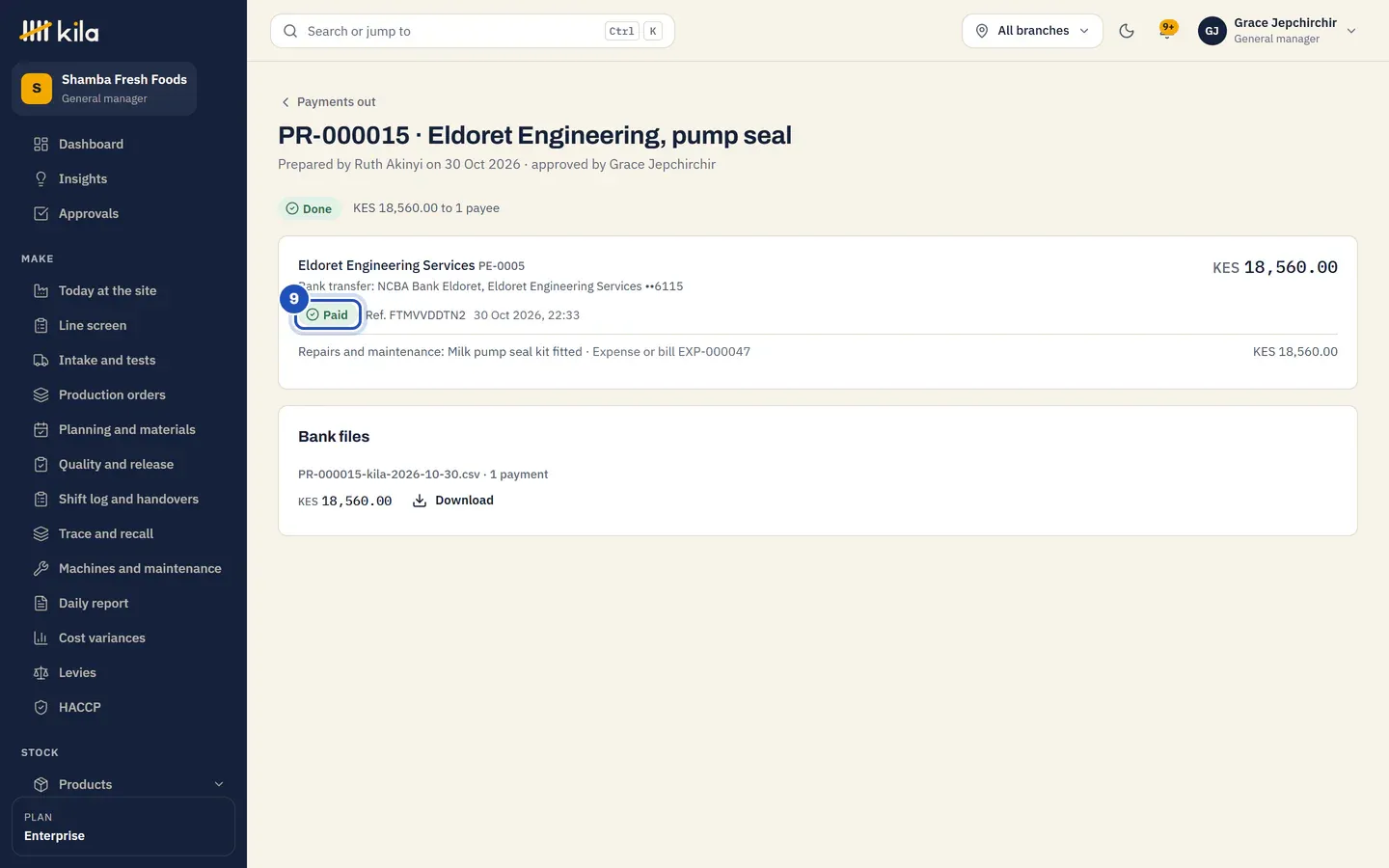Viewport: 1389px width, 868px height.
Task: Toggle dark mode with the moon icon
Action: point(1126,31)
